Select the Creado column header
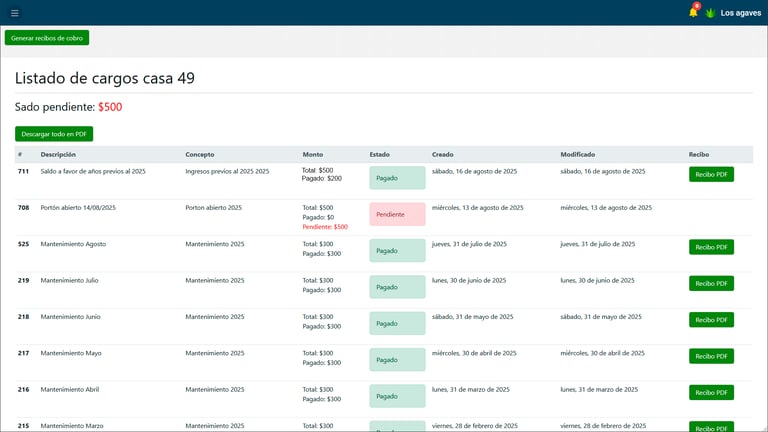 [442, 154]
